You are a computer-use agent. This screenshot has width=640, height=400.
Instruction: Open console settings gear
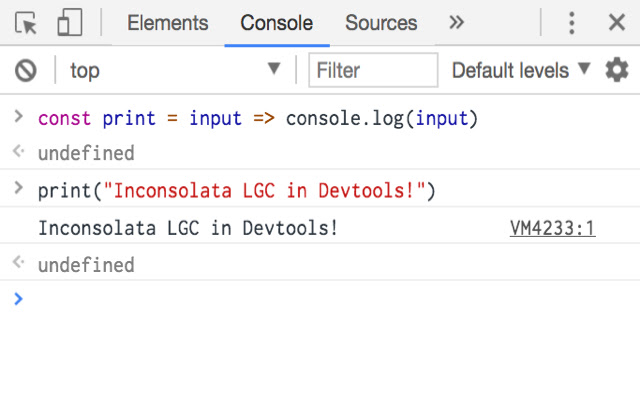coord(617,70)
